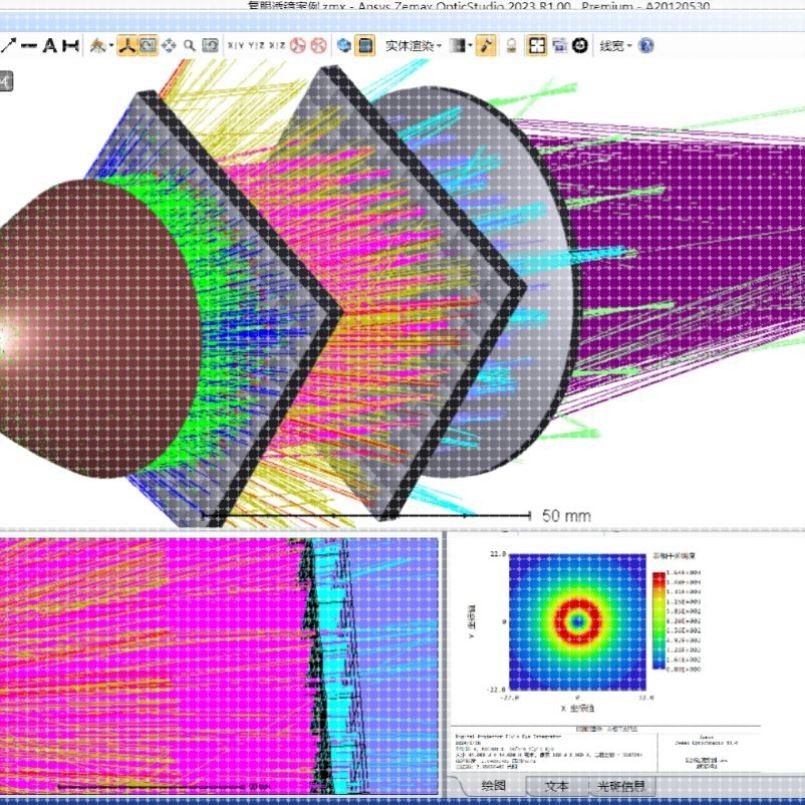Open the 线宽 line width dropdown
The width and height of the screenshot is (805, 805).
615,46
